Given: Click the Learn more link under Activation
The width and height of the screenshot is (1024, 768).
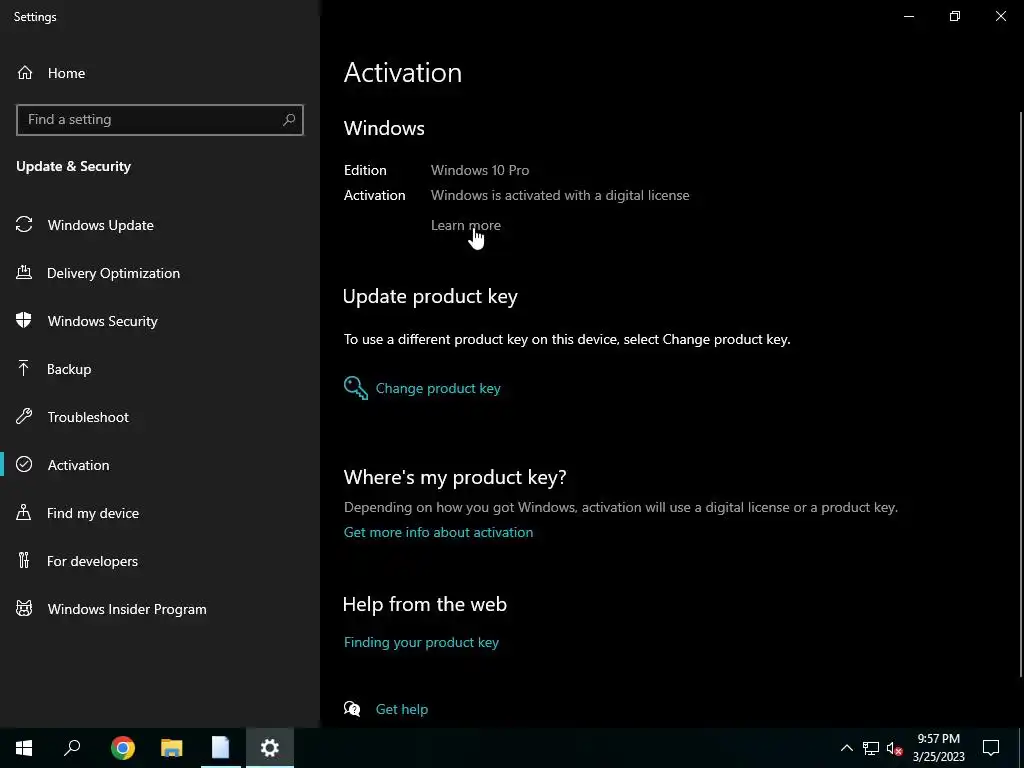Looking at the screenshot, I should (x=466, y=225).
